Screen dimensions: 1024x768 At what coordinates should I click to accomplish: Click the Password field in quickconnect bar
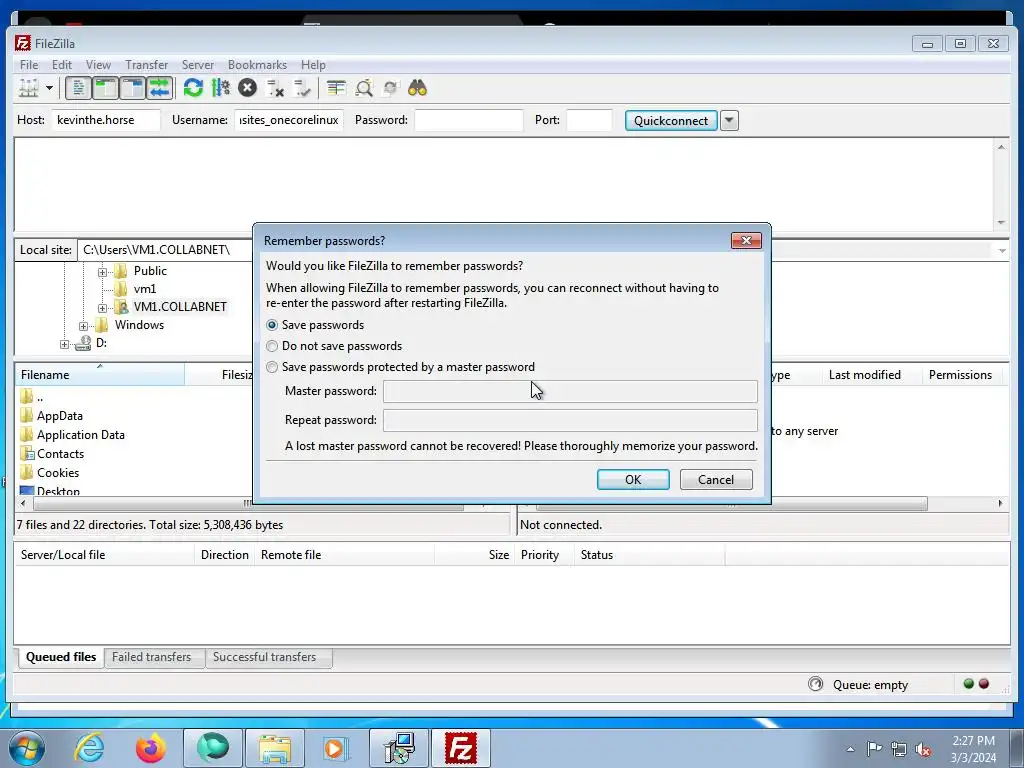(x=469, y=120)
